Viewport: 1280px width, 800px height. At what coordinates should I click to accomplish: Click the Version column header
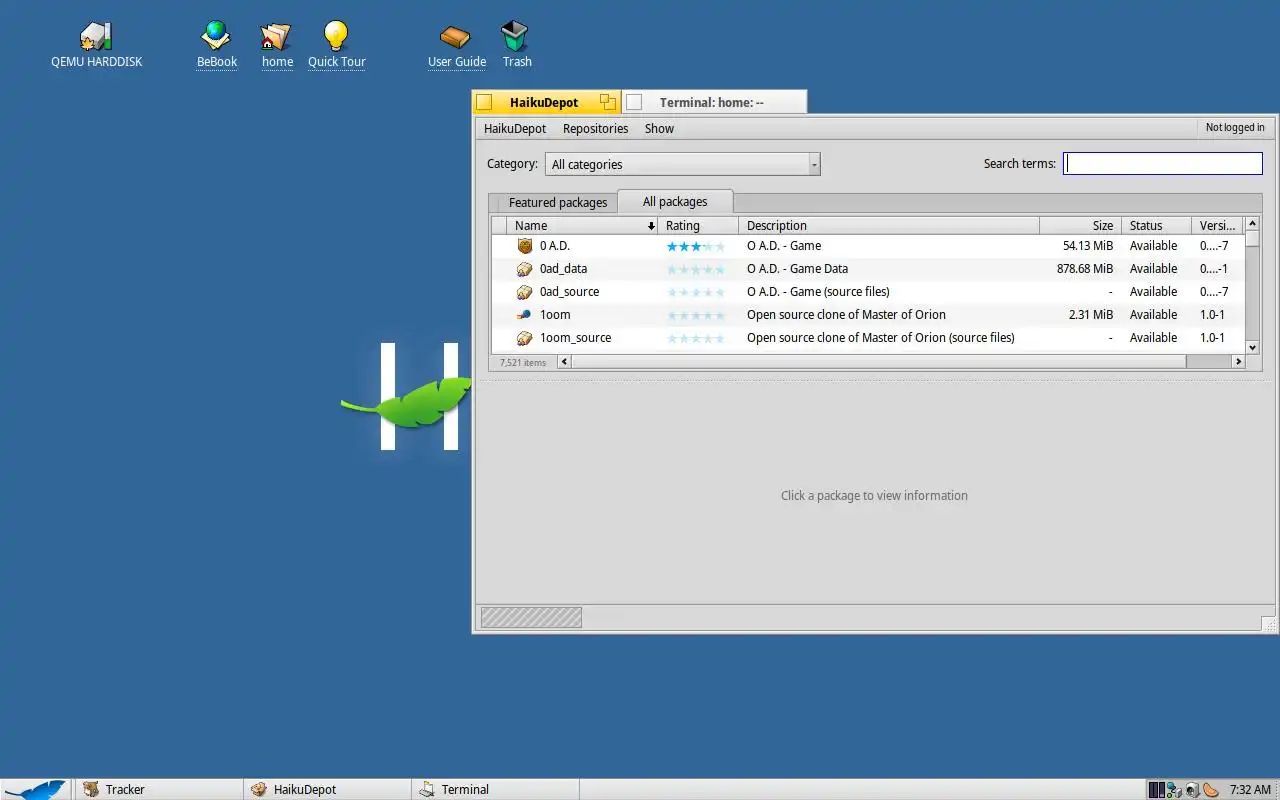pos(1218,226)
